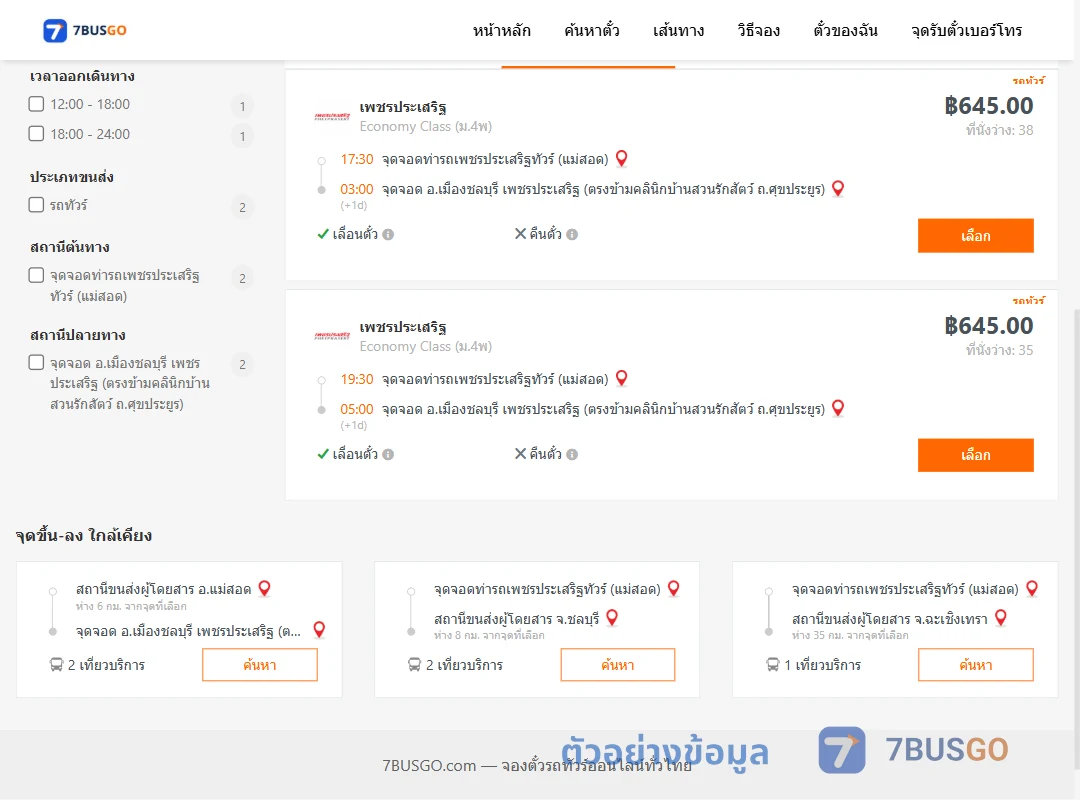Open map pin for 03:00 arrival stop
The height and width of the screenshot is (800, 1080).
[838, 188]
